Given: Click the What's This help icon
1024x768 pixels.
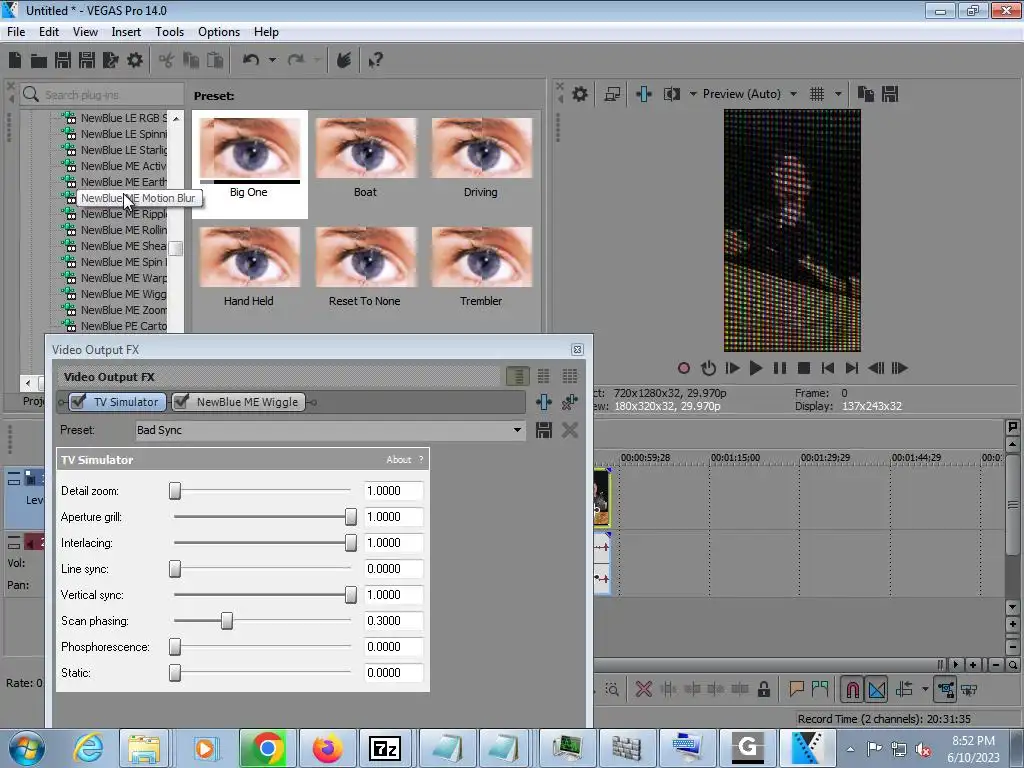Looking at the screenshot, I should (375, 61).
